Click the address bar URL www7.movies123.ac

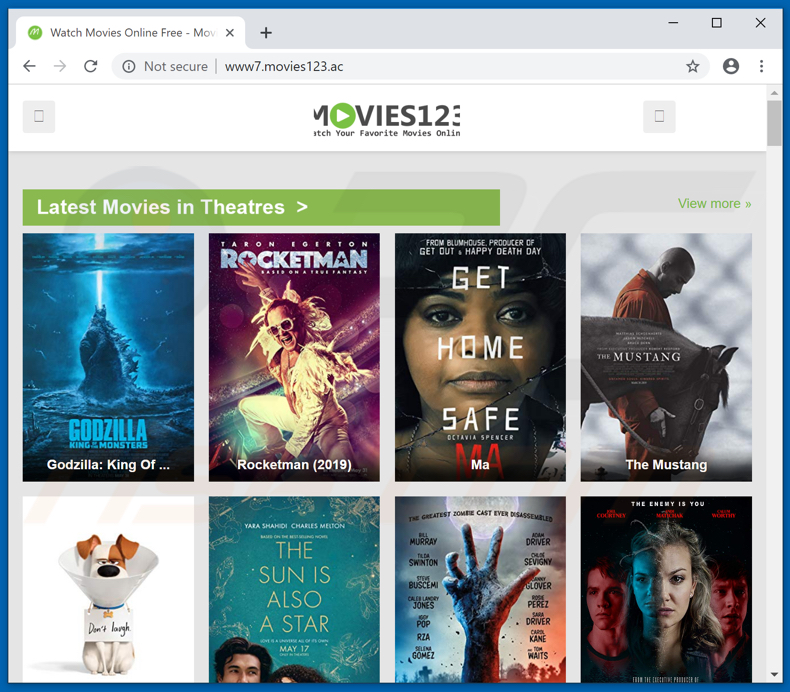click(284, 67)
